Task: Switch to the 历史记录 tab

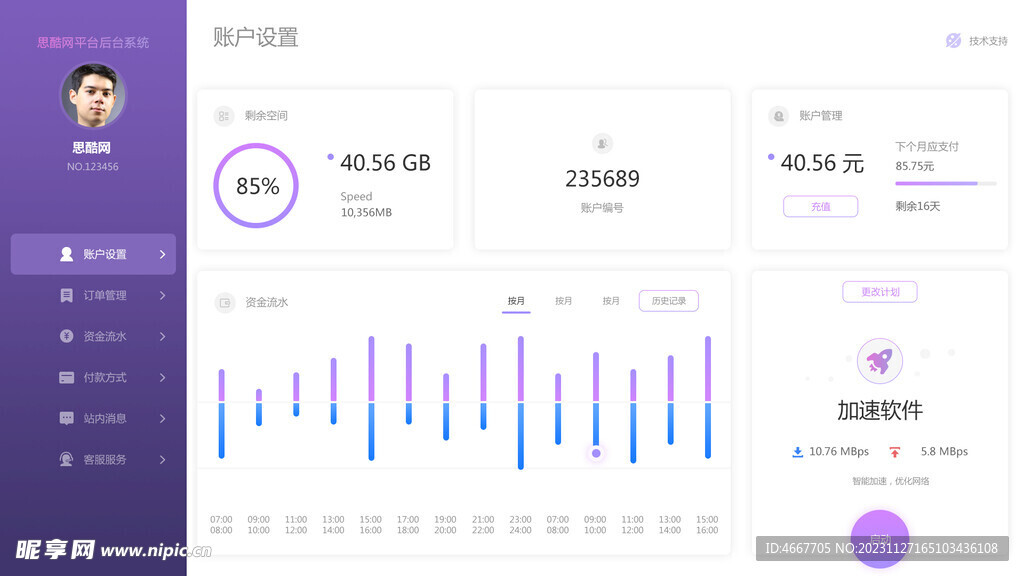Action: pyautogui.click(x=668, y=300)
